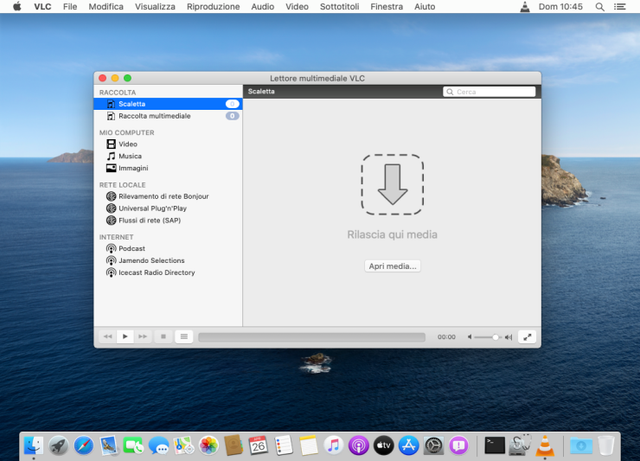The width and height of the screenshot is (640, 461).
Task: Toggle the playlist view button
Action: 184,336
